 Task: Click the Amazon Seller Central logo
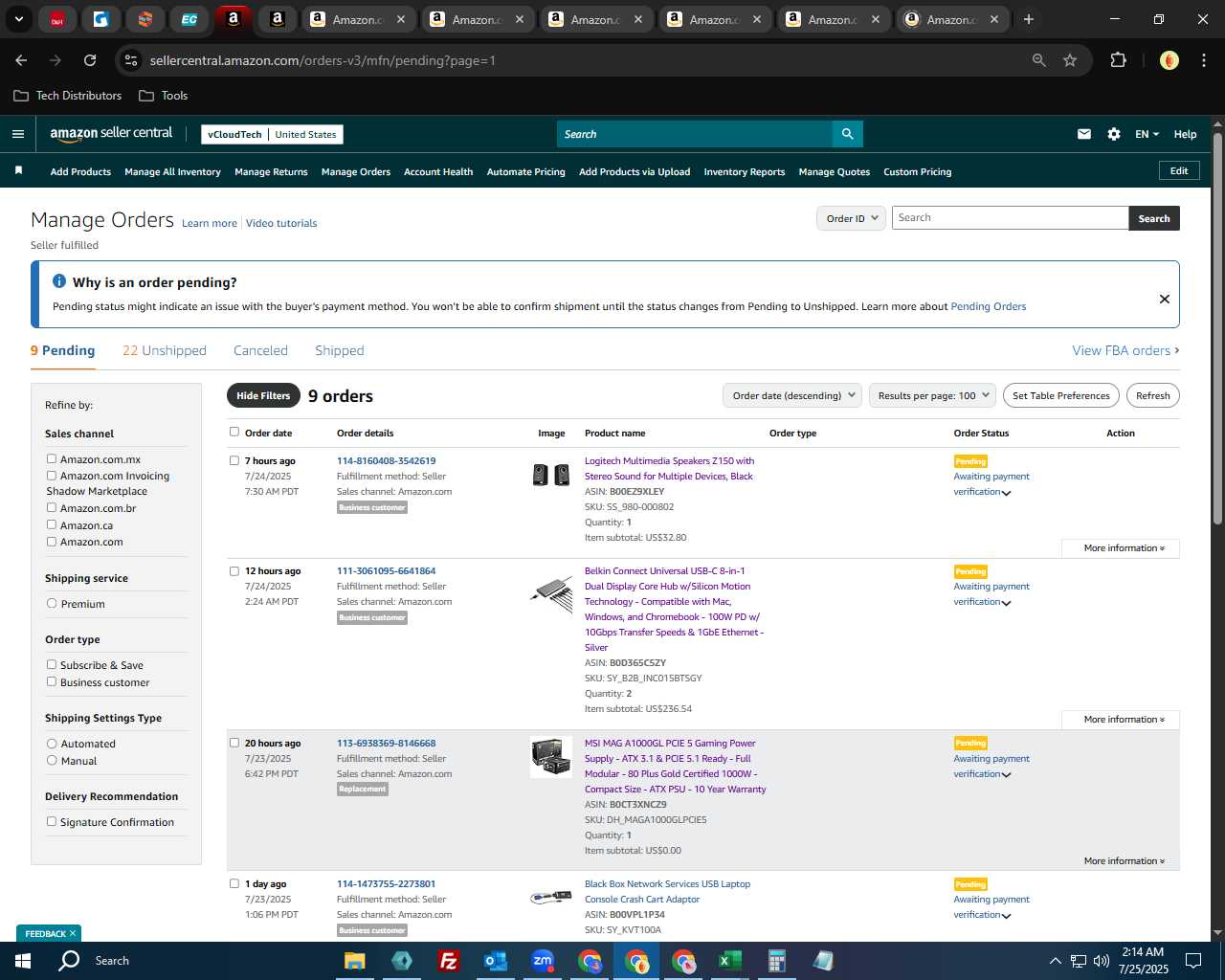(x=111, y=134)
